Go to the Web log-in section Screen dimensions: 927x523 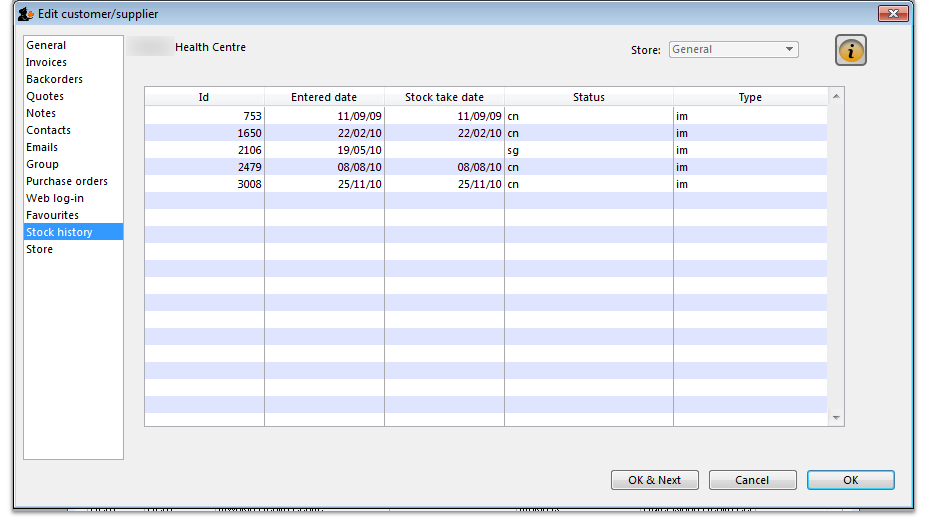coord(55,198)
